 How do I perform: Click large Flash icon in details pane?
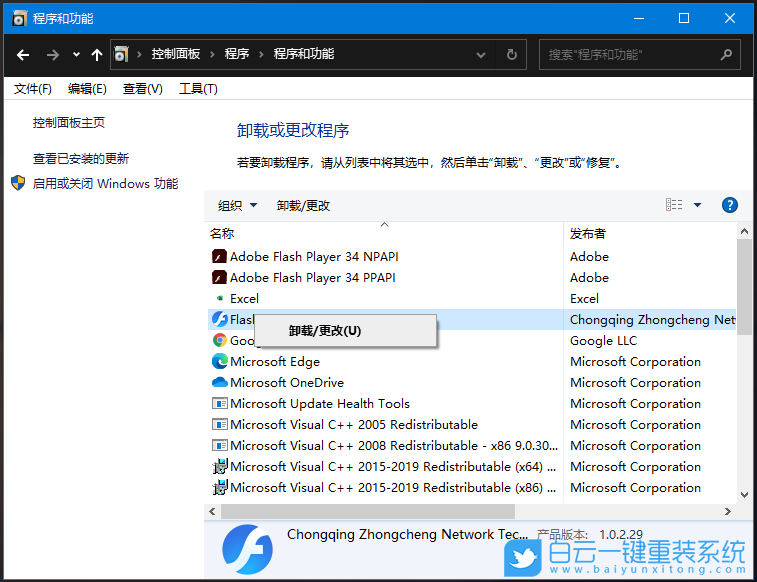(247, 550)
